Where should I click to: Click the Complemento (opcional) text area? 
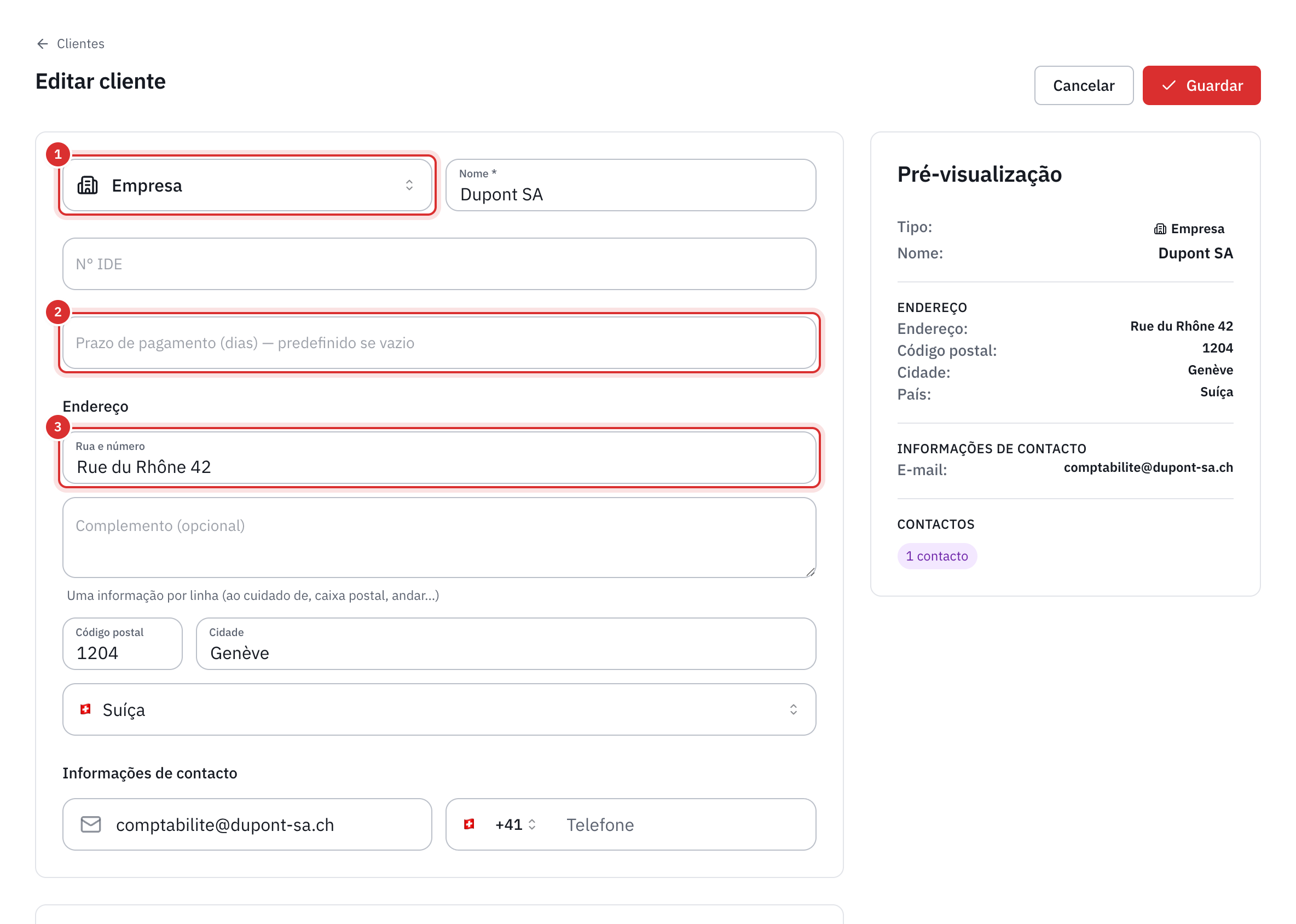(438, 538)
